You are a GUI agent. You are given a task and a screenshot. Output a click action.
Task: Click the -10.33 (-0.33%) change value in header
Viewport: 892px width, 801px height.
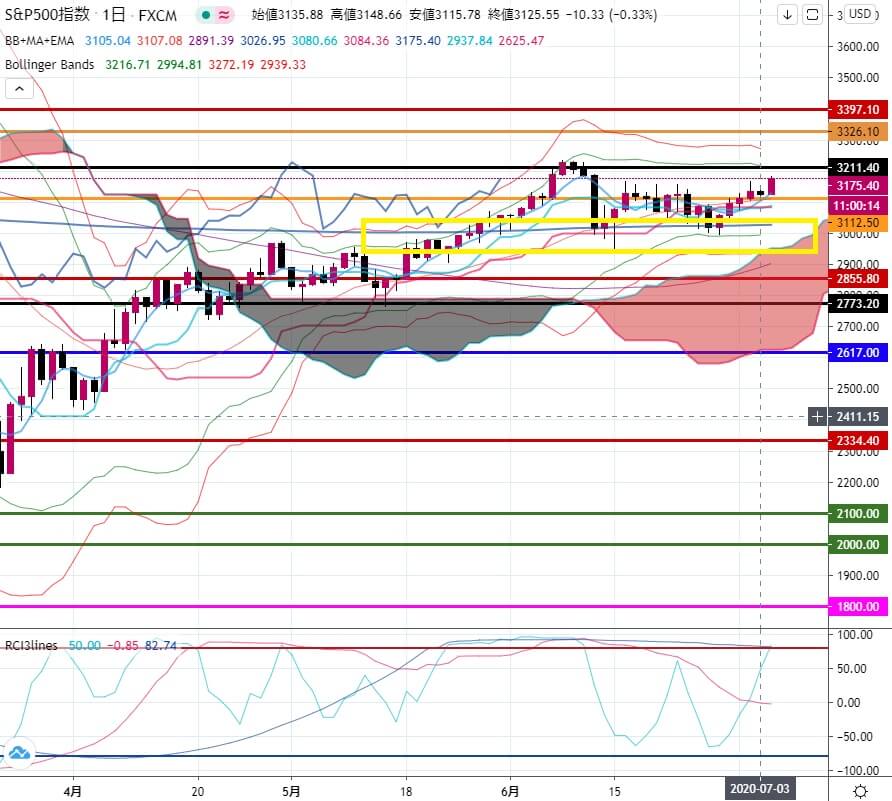612,15
